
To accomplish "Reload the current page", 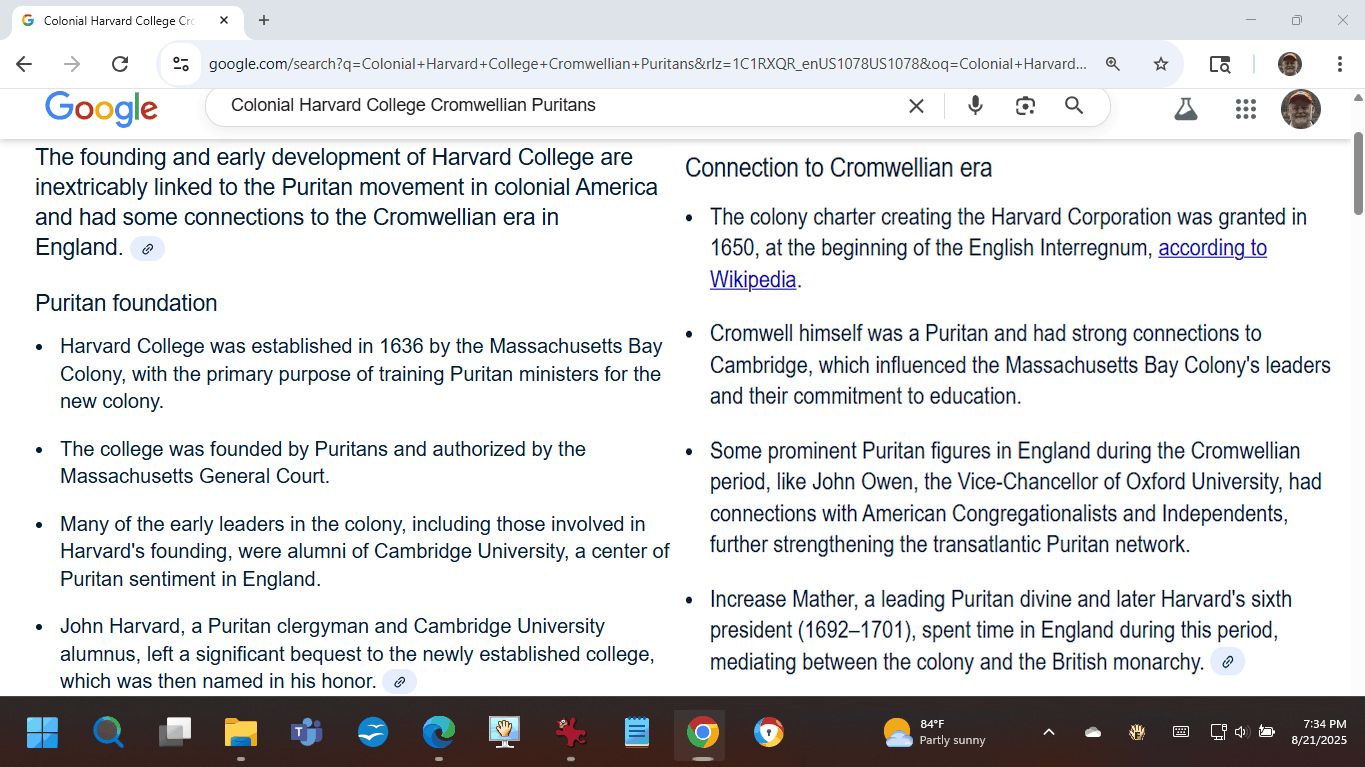I will coord(120,64).
